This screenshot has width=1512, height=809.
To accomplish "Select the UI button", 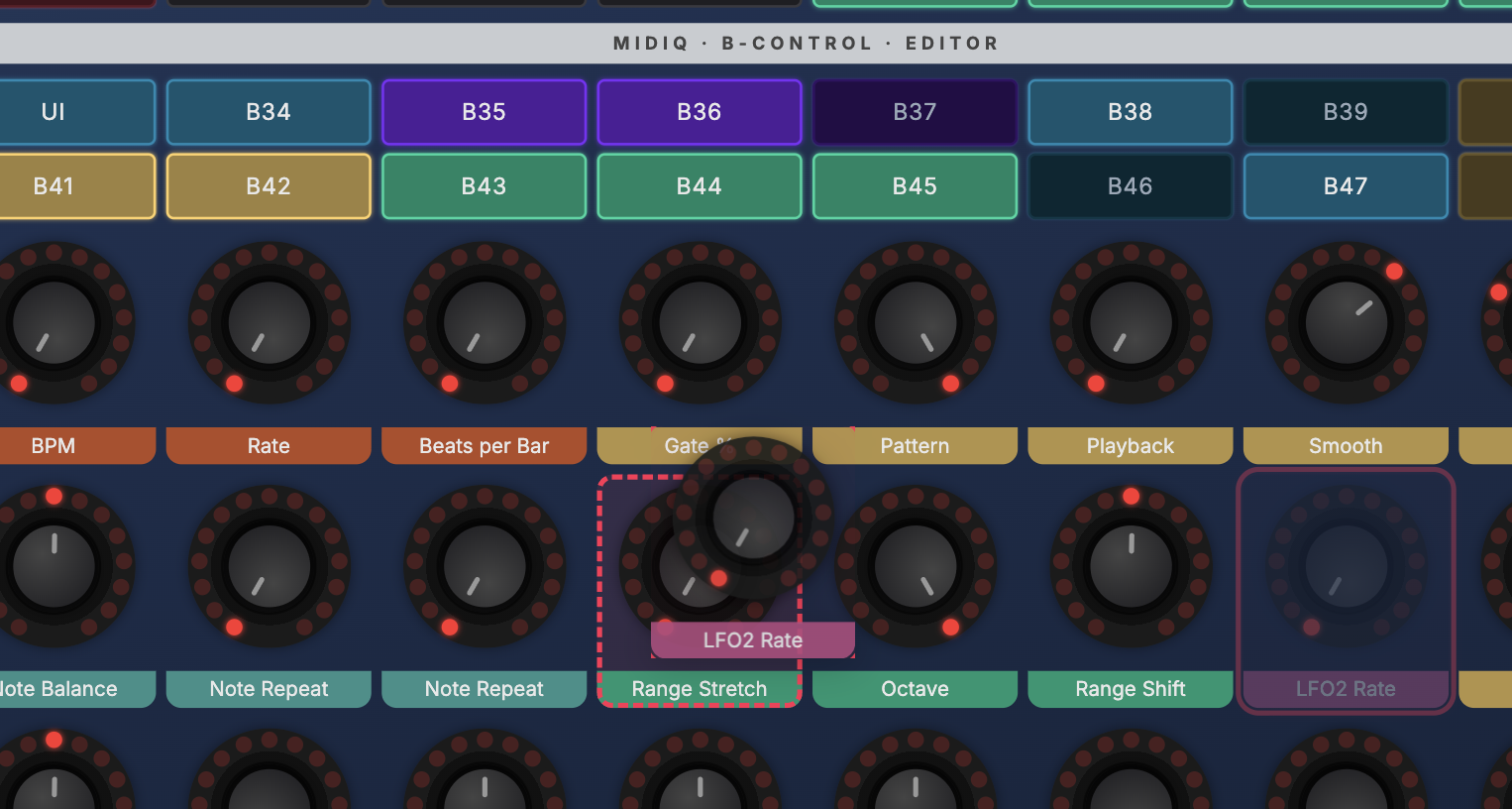I will (54, 112).
